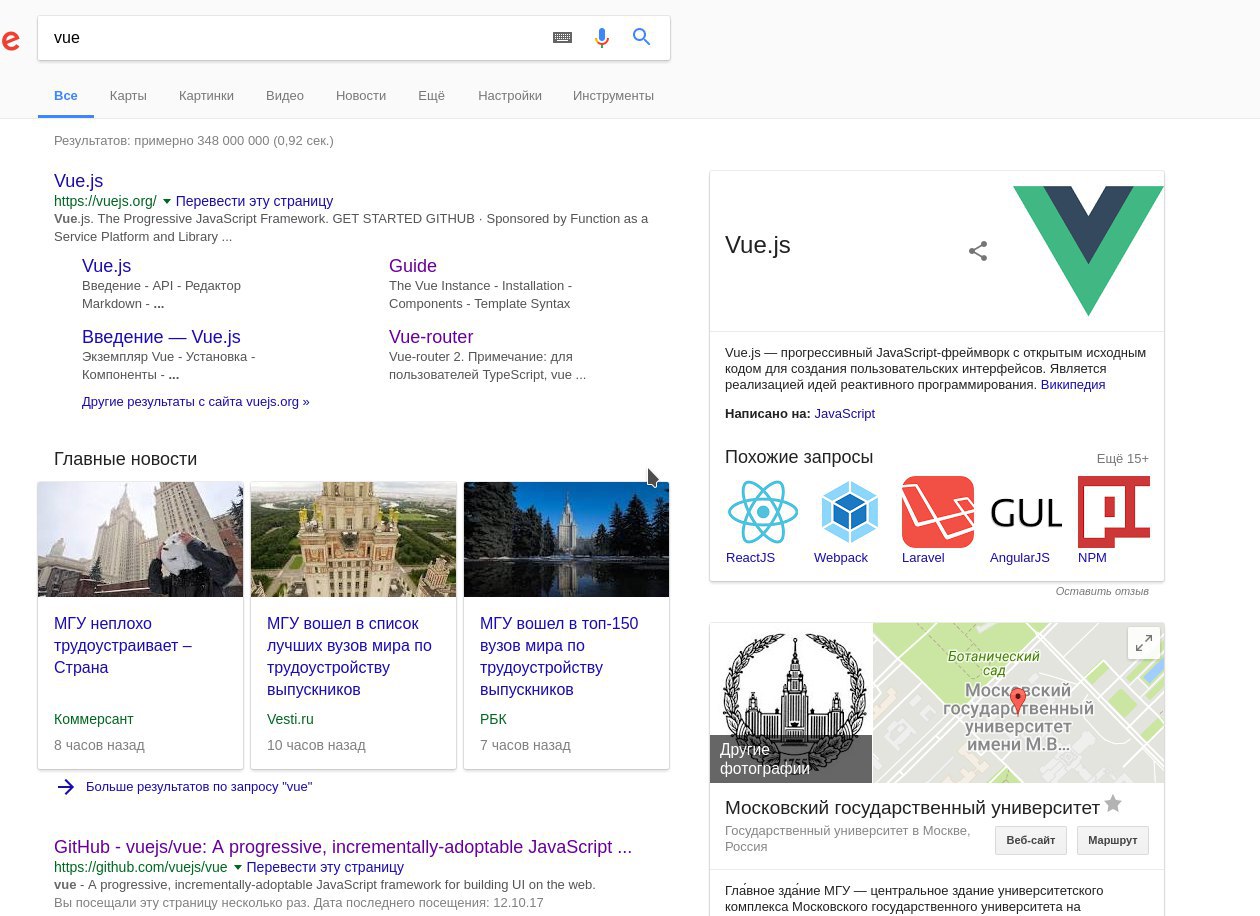Screen dimensions: 1260x916
Task: Start voice search with microphone icon
Action: click(601, 38)
